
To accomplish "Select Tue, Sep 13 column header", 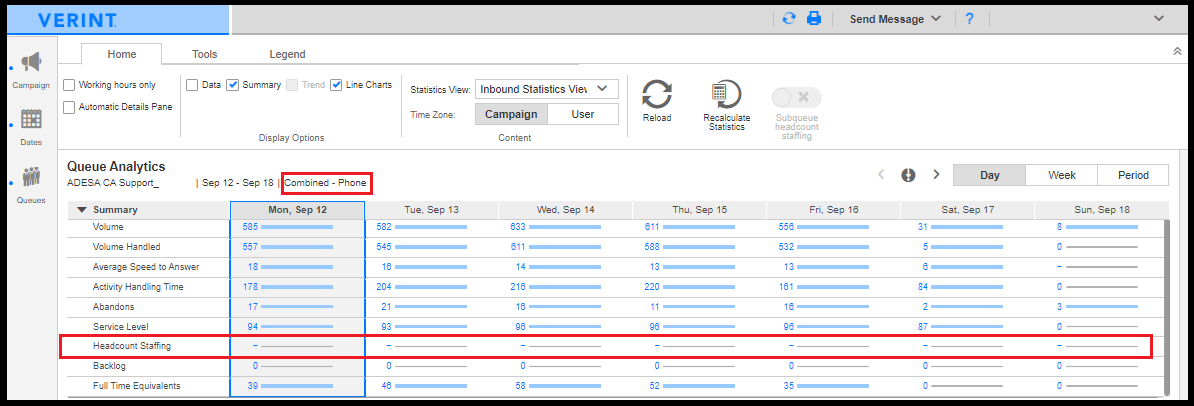I will point(432,209).
